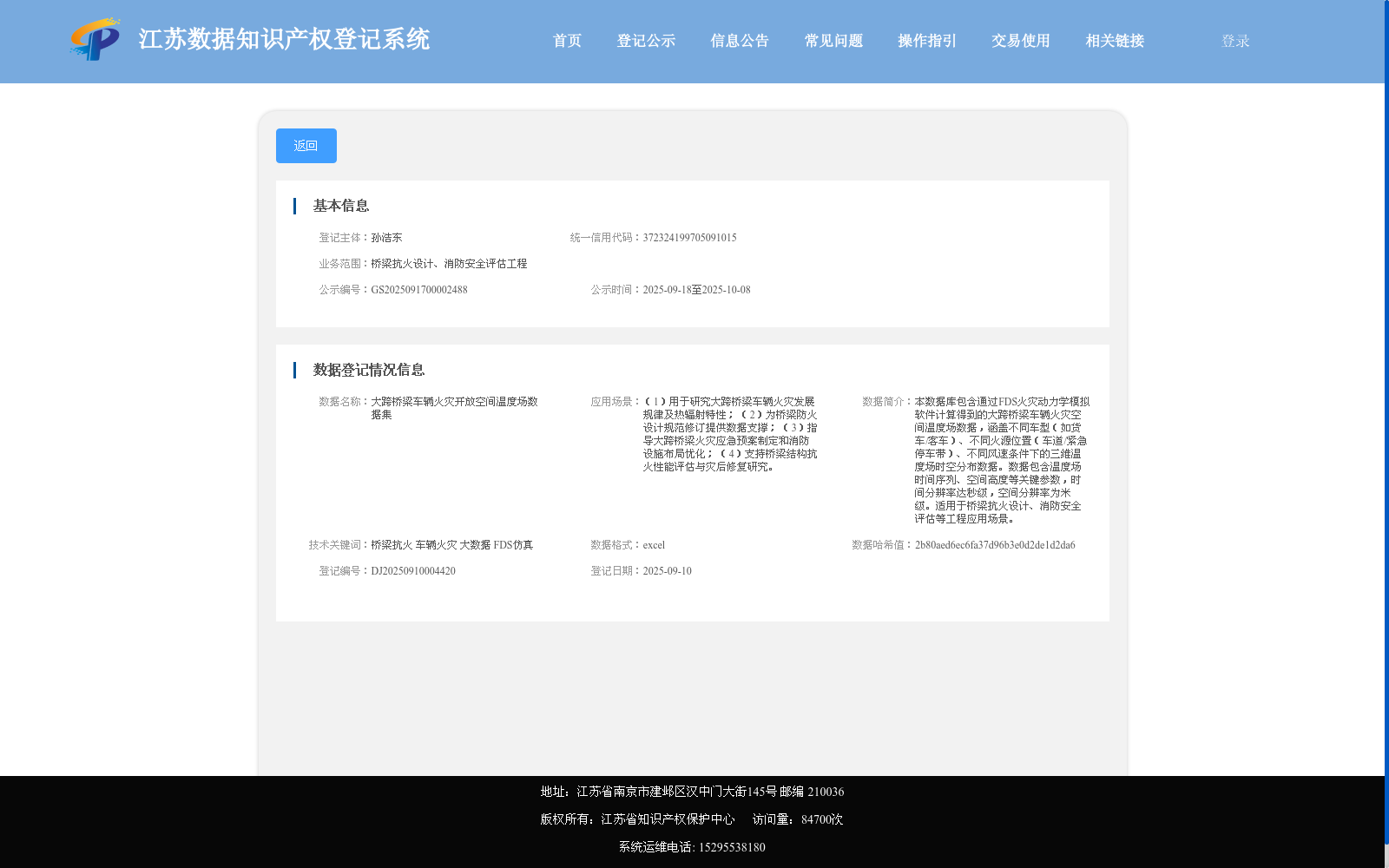Click the 登录 link
Screen dimensions: 1389x868
[x=1235, y=41]
